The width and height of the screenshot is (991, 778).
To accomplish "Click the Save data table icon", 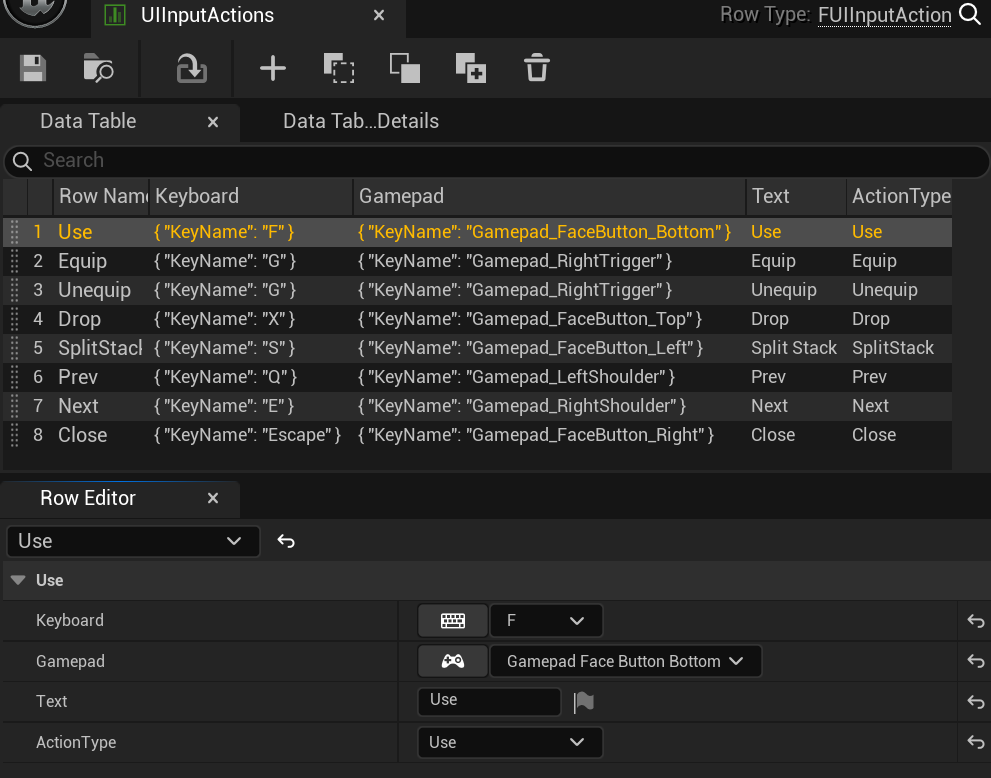I will point(33,68).
